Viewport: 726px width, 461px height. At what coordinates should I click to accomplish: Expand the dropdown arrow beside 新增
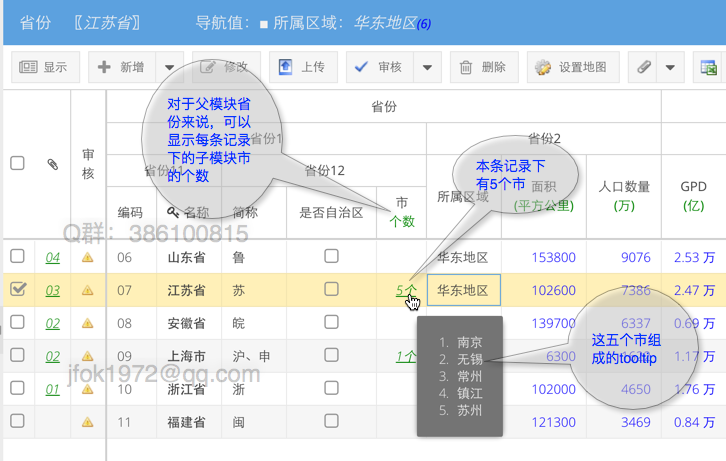(169, 68)
